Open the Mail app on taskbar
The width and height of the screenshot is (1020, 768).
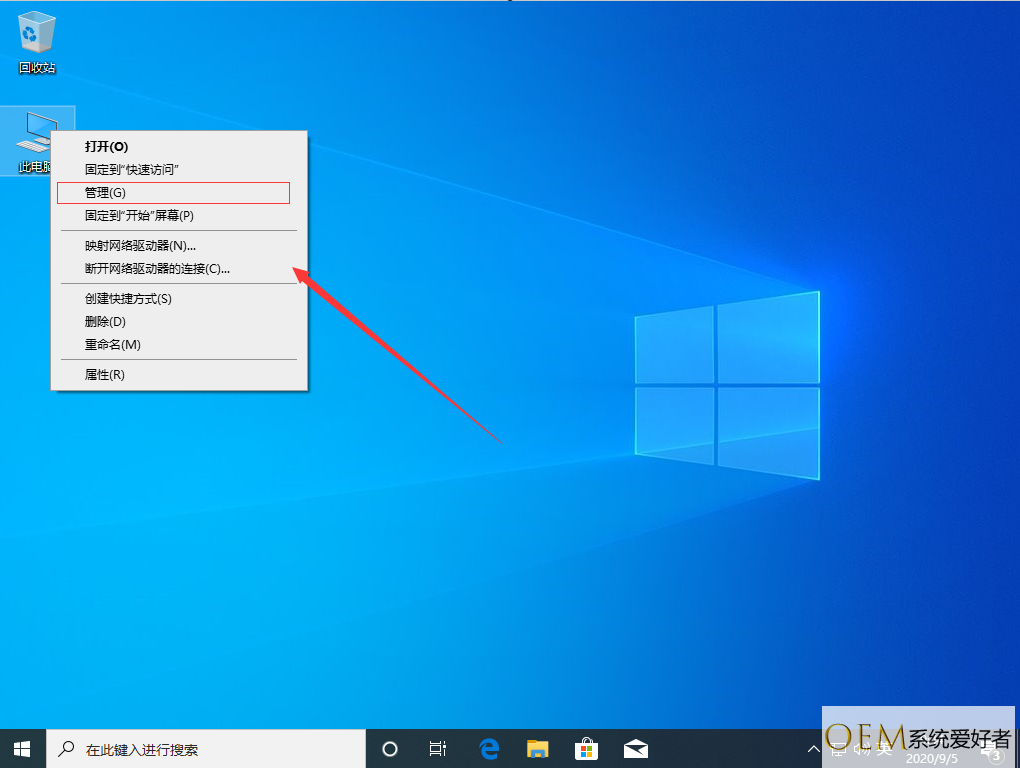pos(635,748)
